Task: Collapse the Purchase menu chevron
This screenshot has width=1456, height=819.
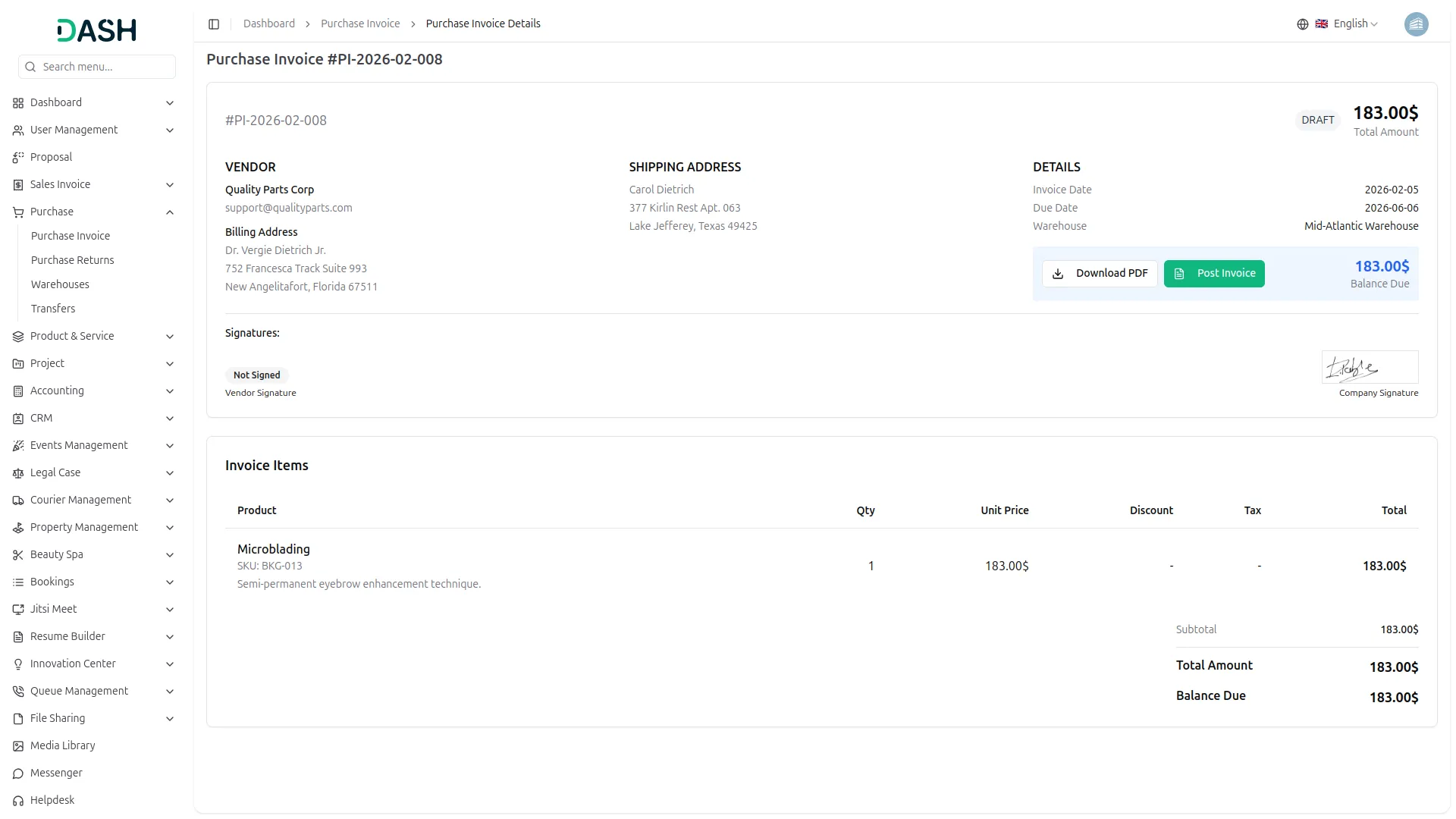Action: 170,212
